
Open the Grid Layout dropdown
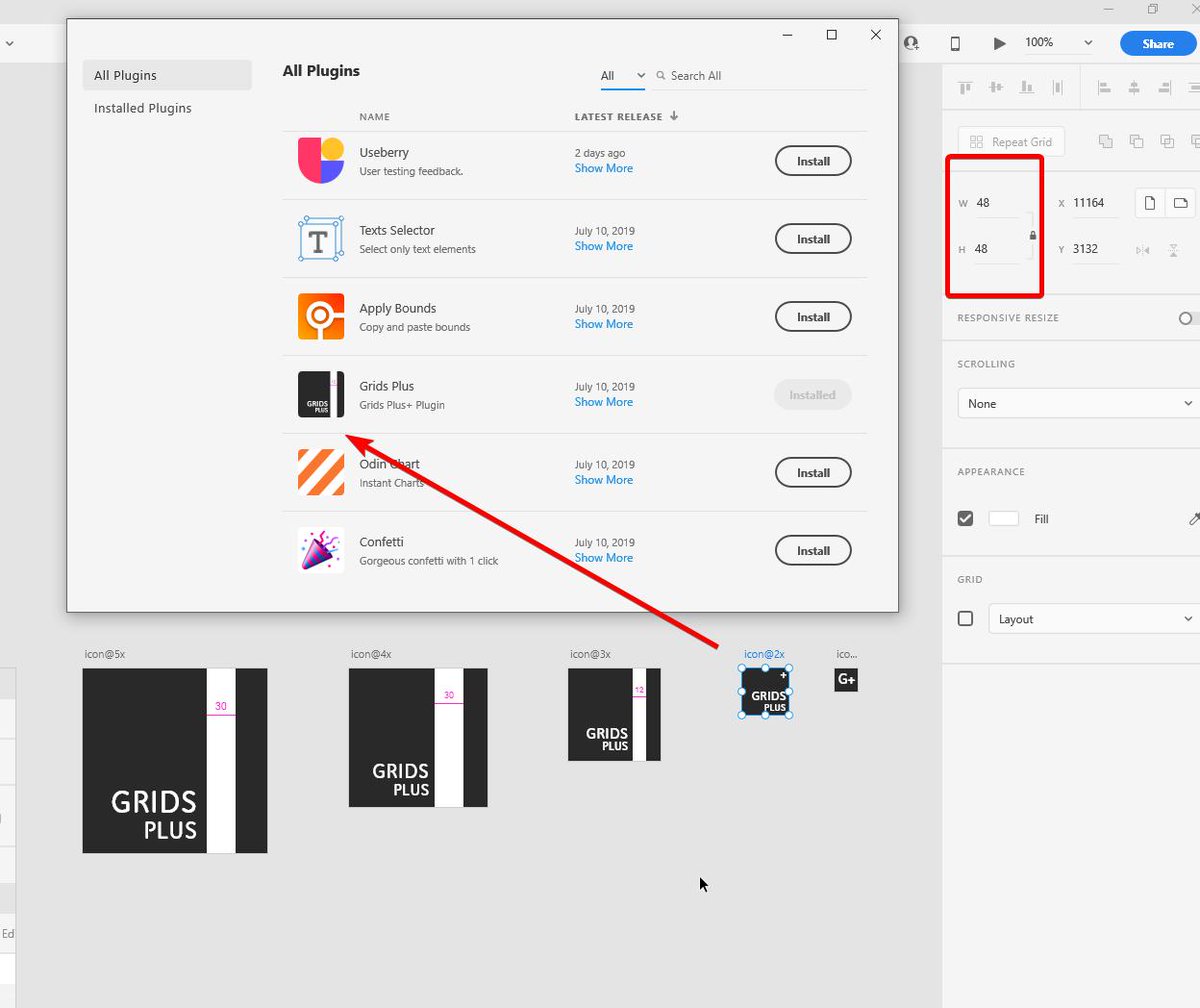[x=1094, y=619]
